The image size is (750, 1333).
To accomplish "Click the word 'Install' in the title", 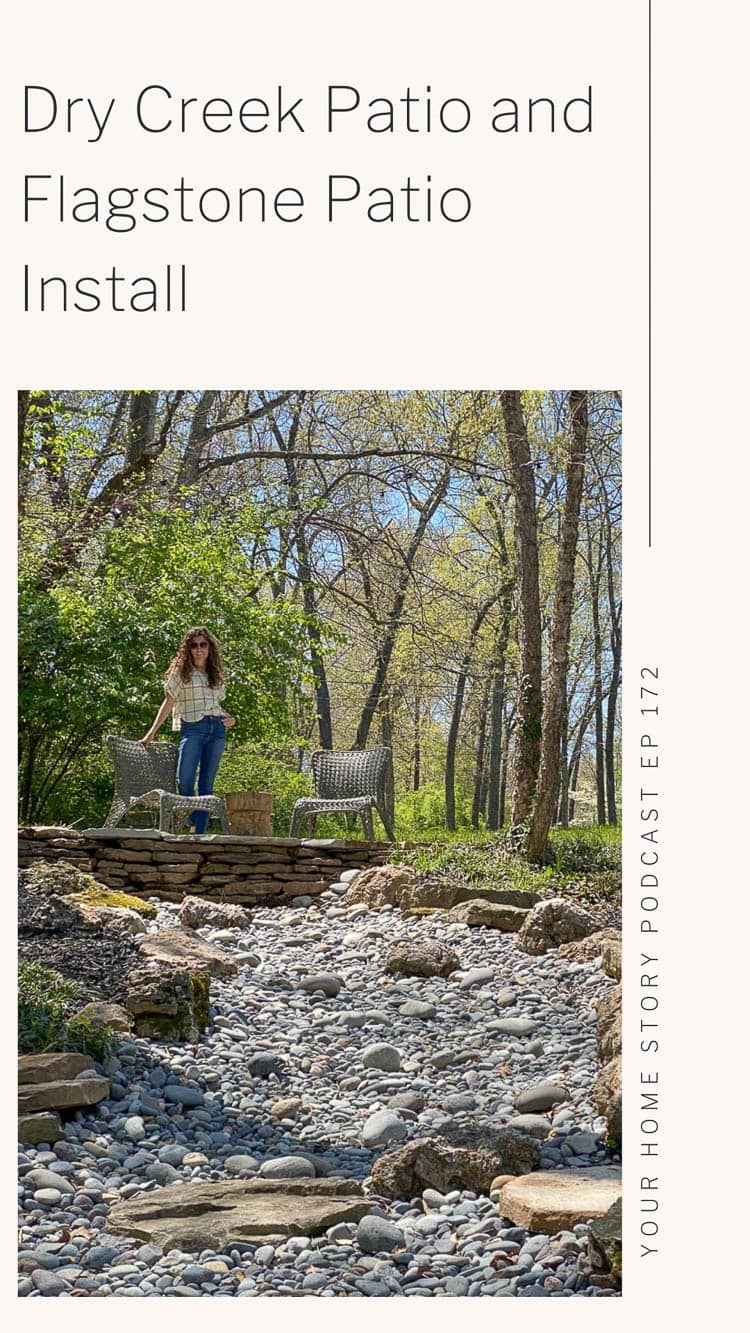I will (x=104, y=288).
